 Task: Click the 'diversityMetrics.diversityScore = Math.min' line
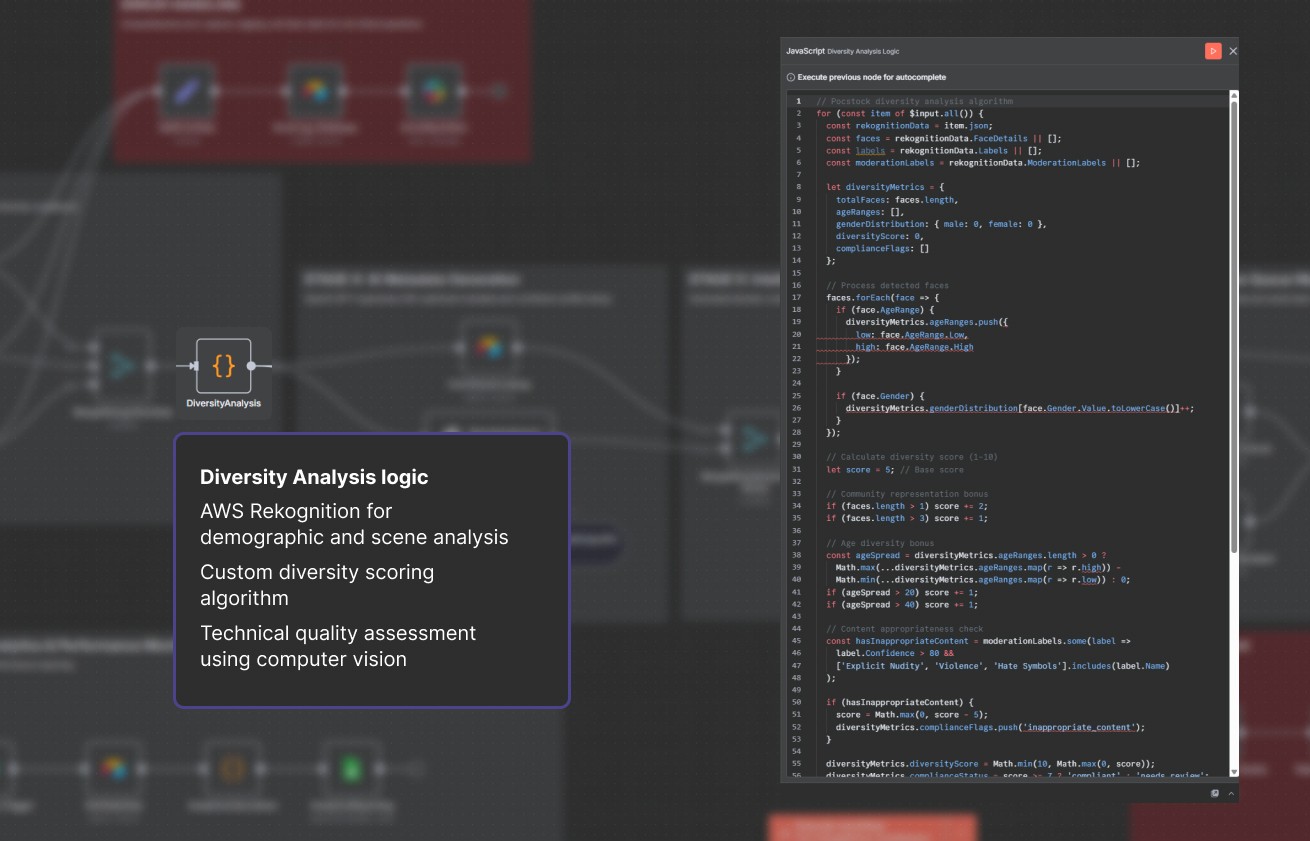[x=990, y=763]
